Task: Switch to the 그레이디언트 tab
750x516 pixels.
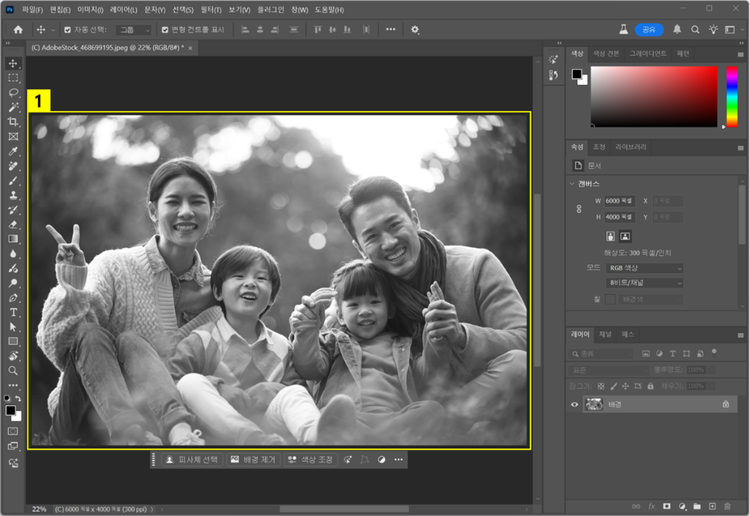Action: pyautogui.click(x=647, y=53)
